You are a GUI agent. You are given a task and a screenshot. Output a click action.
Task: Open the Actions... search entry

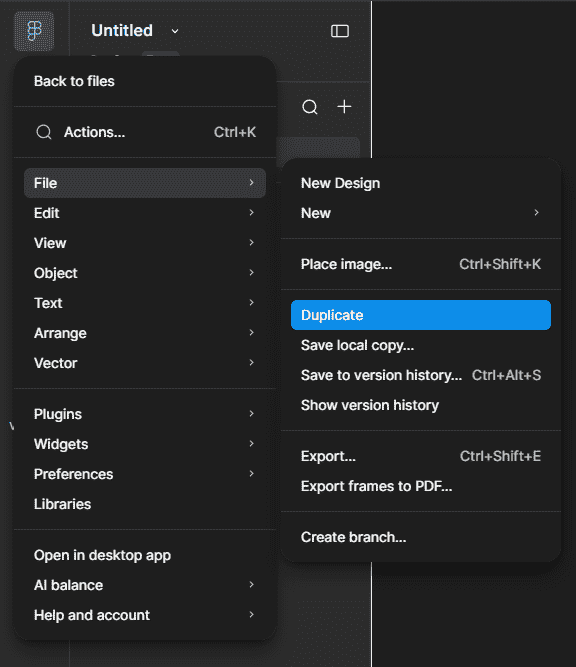coord(145,132)
